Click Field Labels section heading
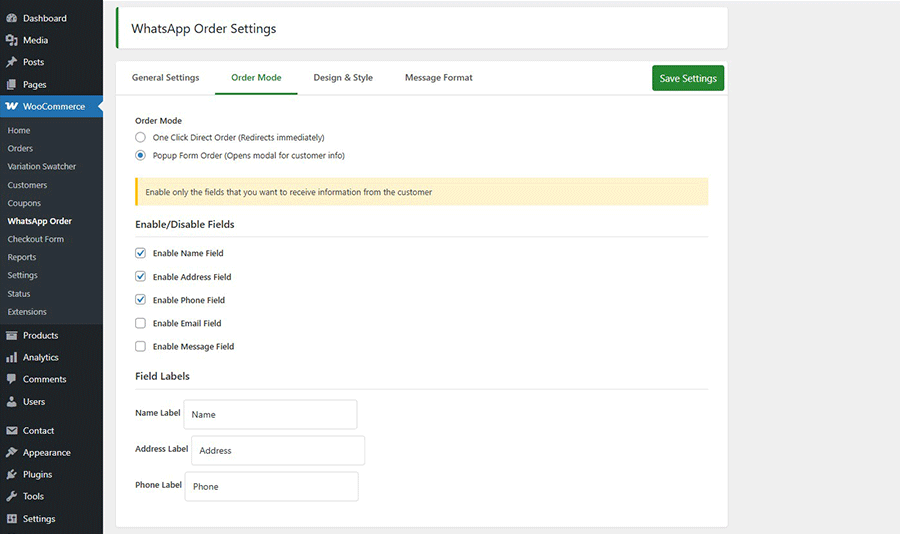 pos(162,376)
